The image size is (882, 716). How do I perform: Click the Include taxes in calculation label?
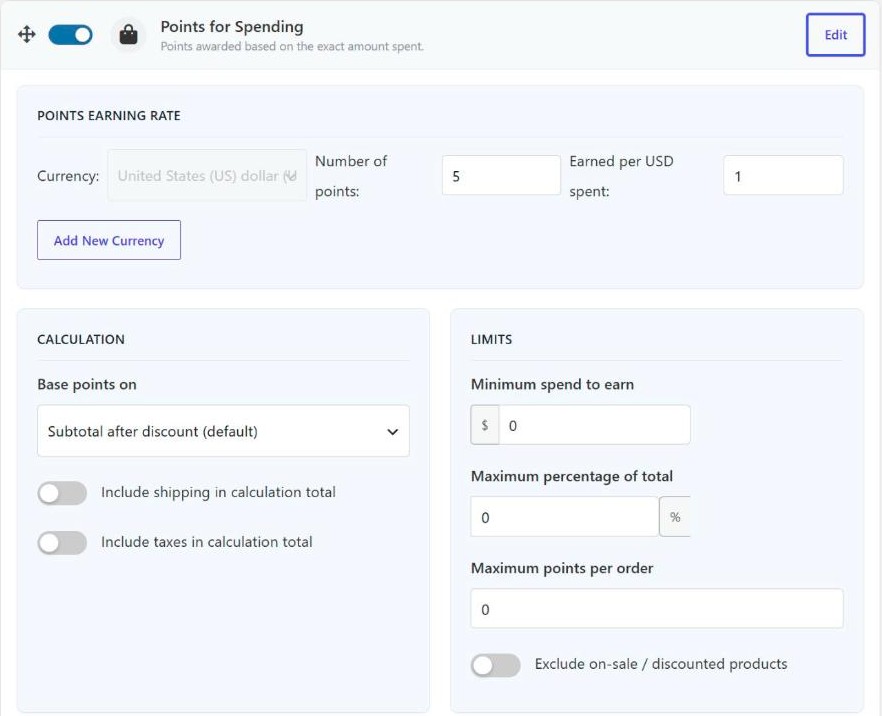pyautogui.click(x=206, y=542)
